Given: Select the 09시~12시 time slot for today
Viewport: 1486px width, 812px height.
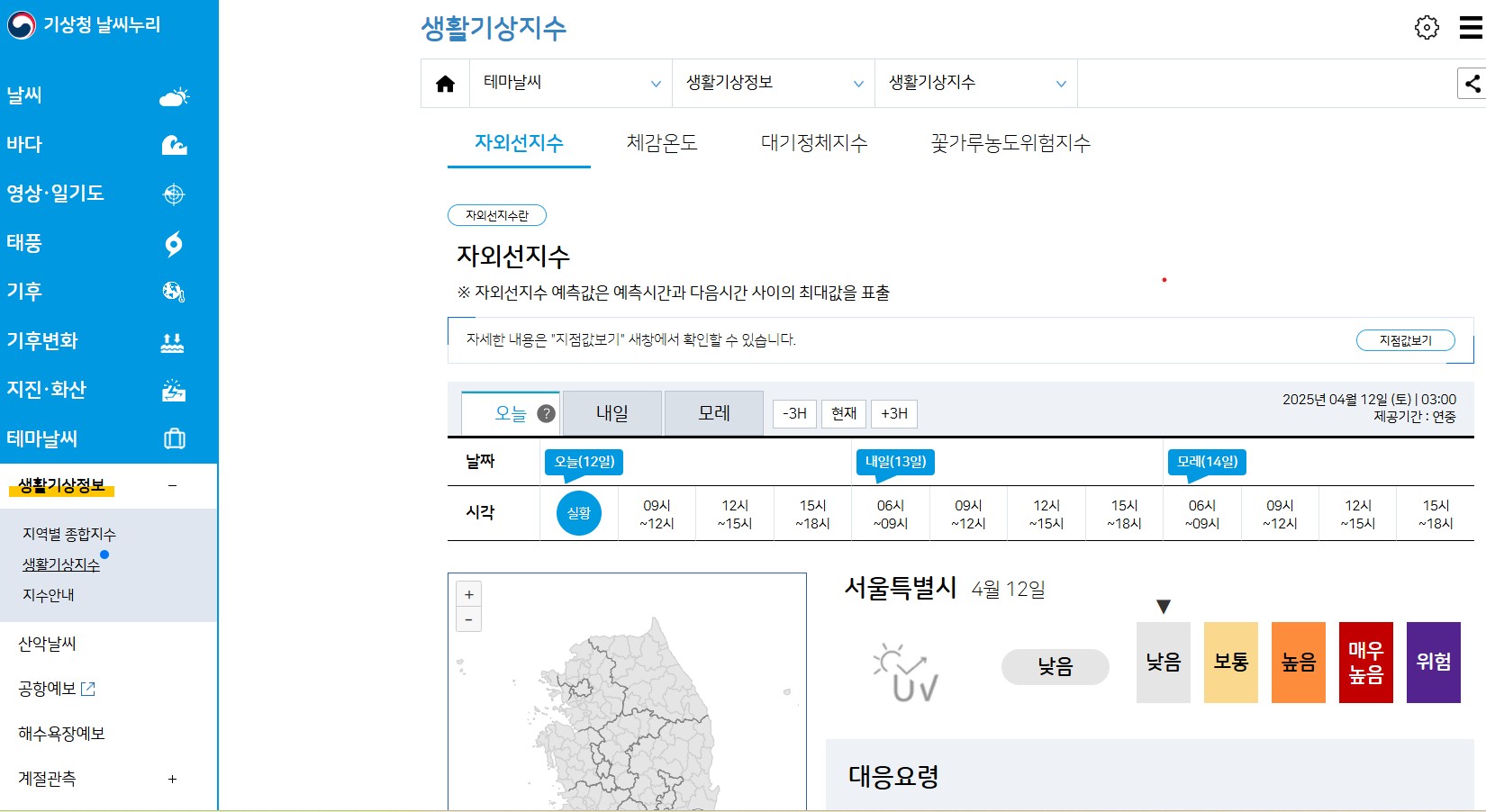Looking at the screenshot, I should 657,513.
